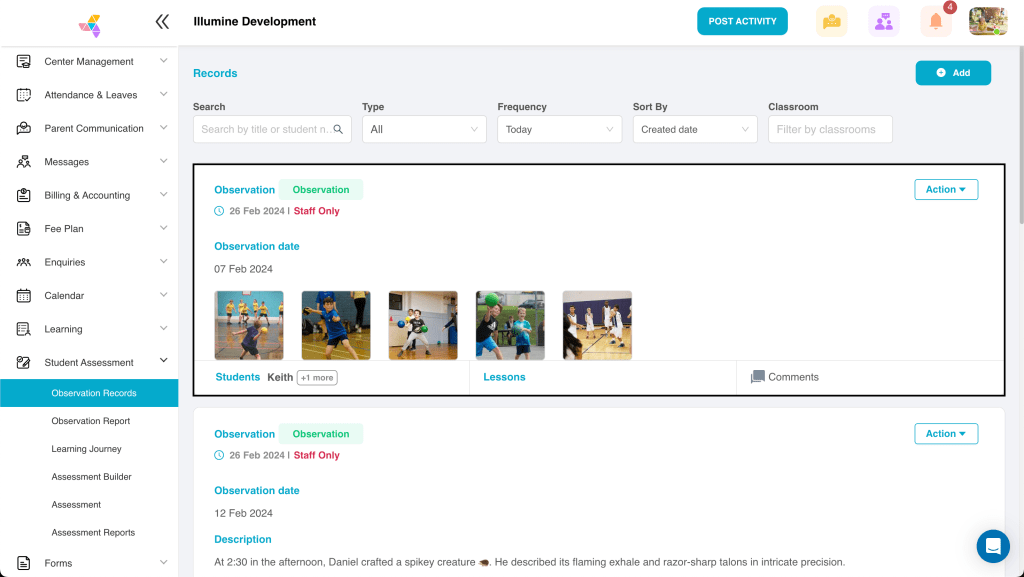Image resolution: width=1024 pixels, height=577 pixels.
Task: Open the support chat bubble
Action: (x=993, y=546)
